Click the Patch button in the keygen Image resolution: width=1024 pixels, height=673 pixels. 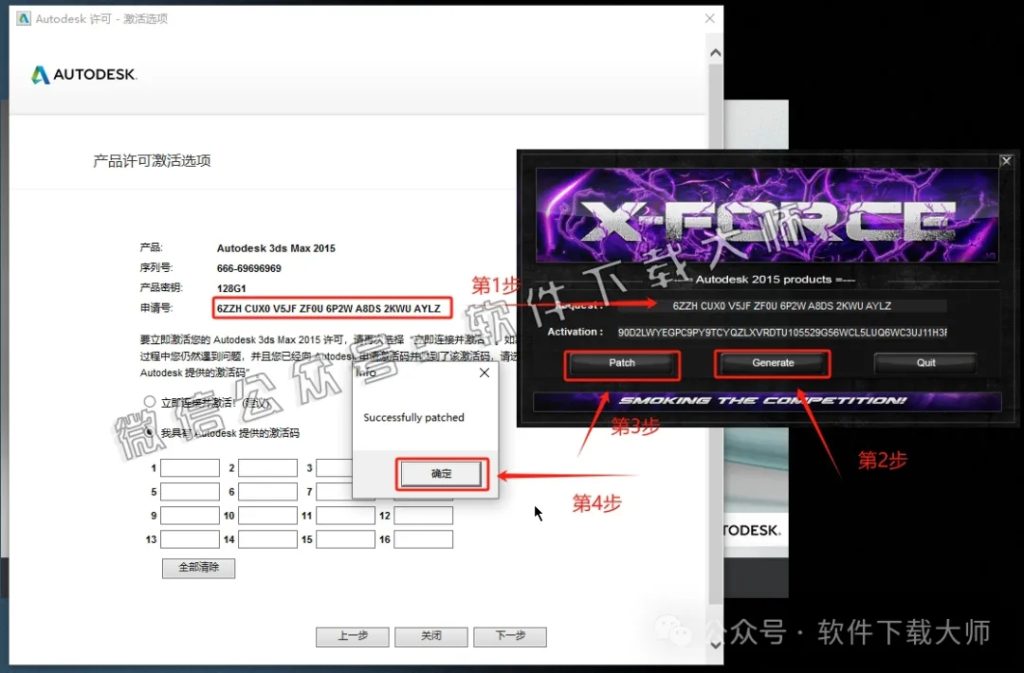pyautogui.click(x=621, y=364)
